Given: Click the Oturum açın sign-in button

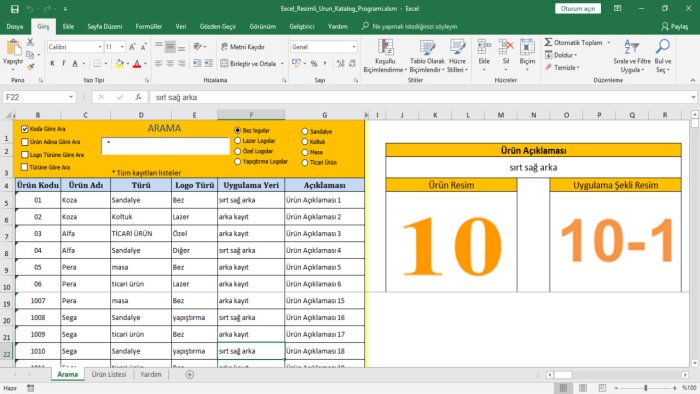Looking at the screenshot, I should point(578,8).
